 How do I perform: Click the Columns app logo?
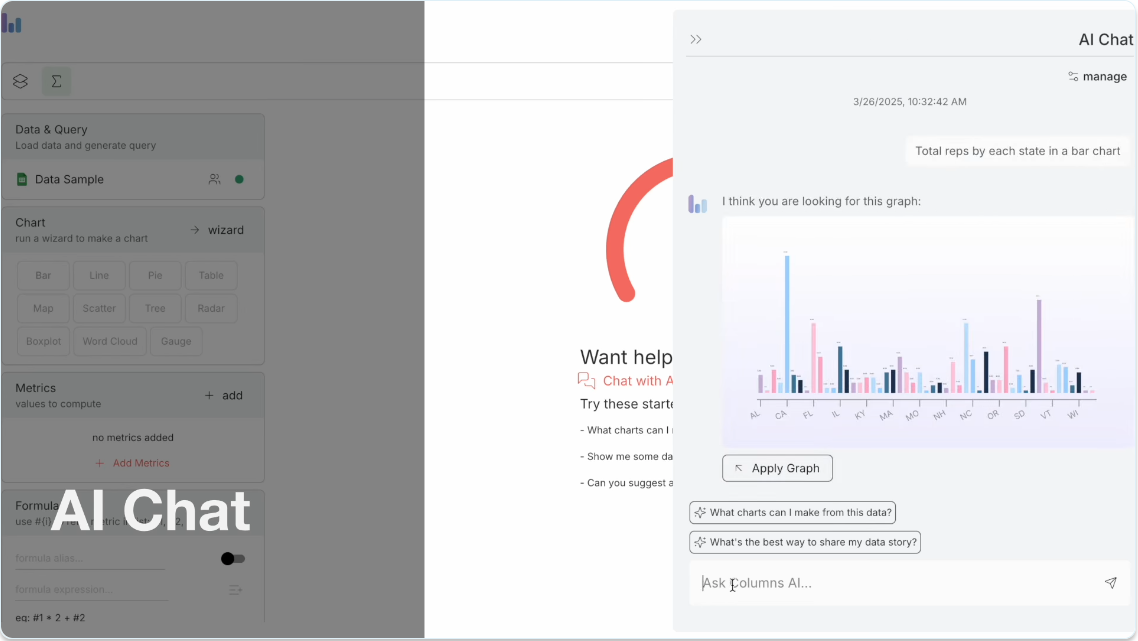12,24
